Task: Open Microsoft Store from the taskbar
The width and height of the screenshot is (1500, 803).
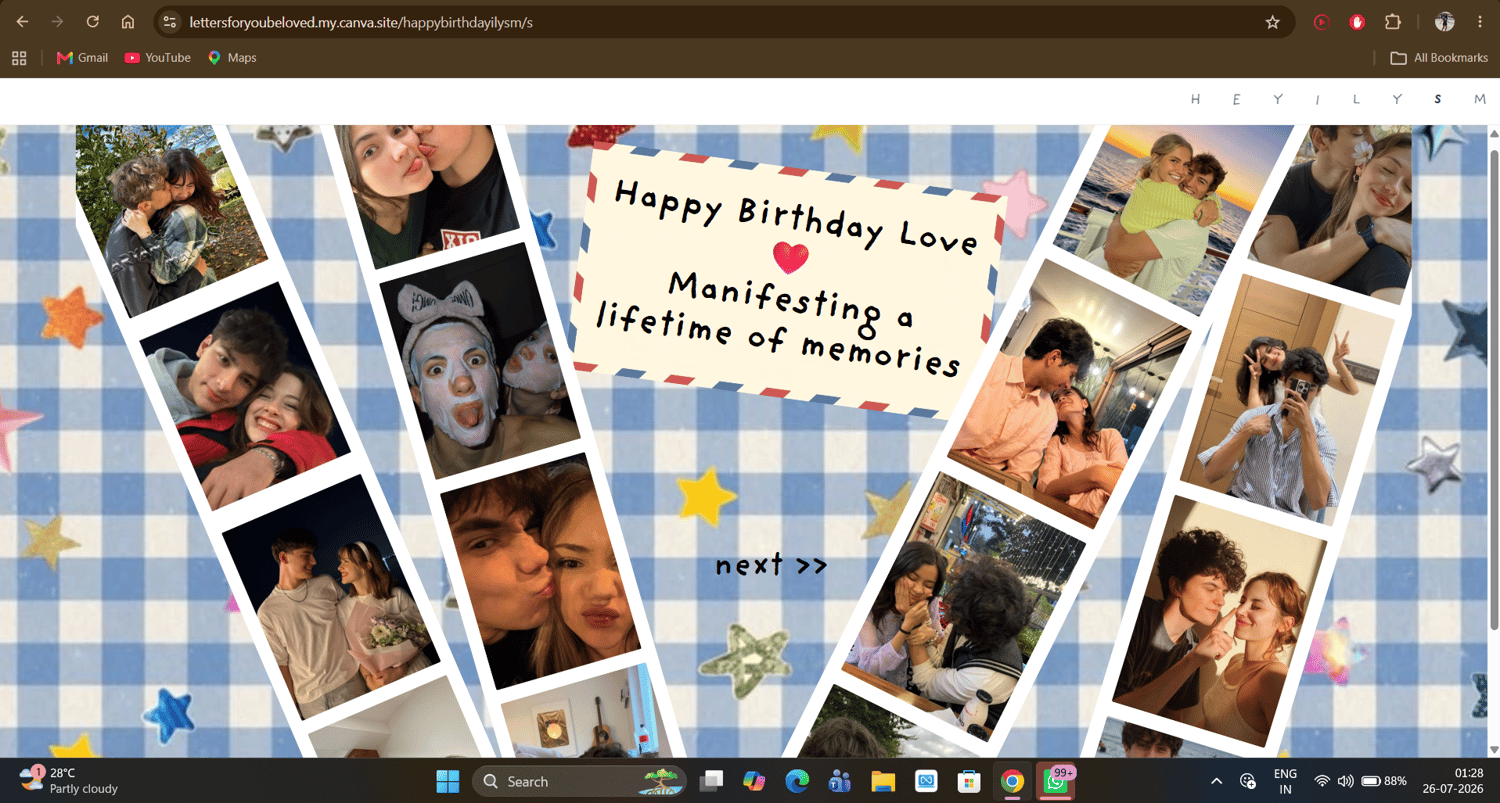Action: [968, 781]
